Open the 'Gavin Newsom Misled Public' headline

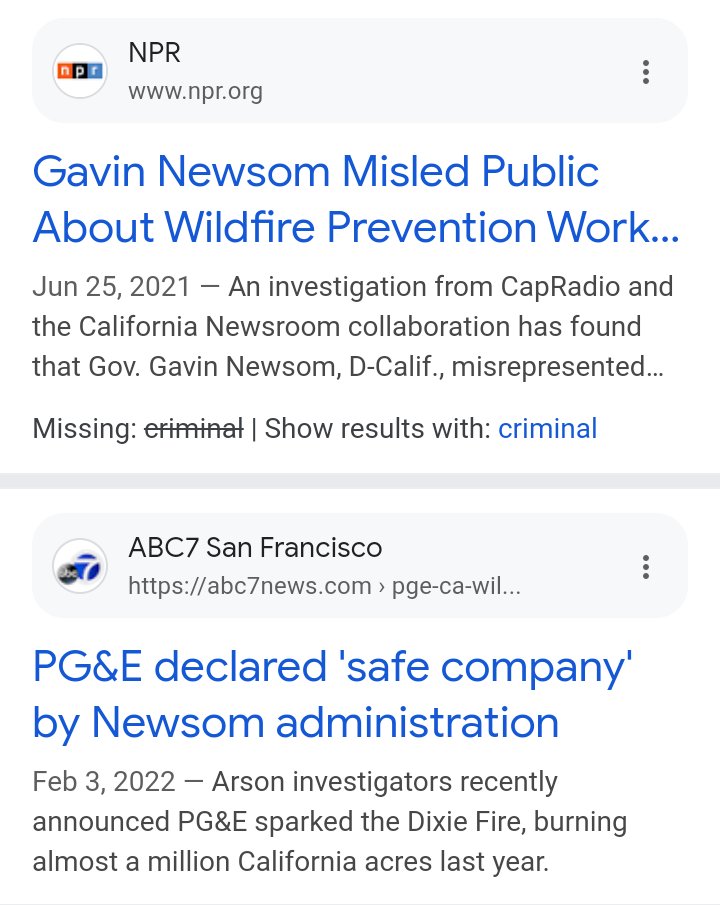355,200
